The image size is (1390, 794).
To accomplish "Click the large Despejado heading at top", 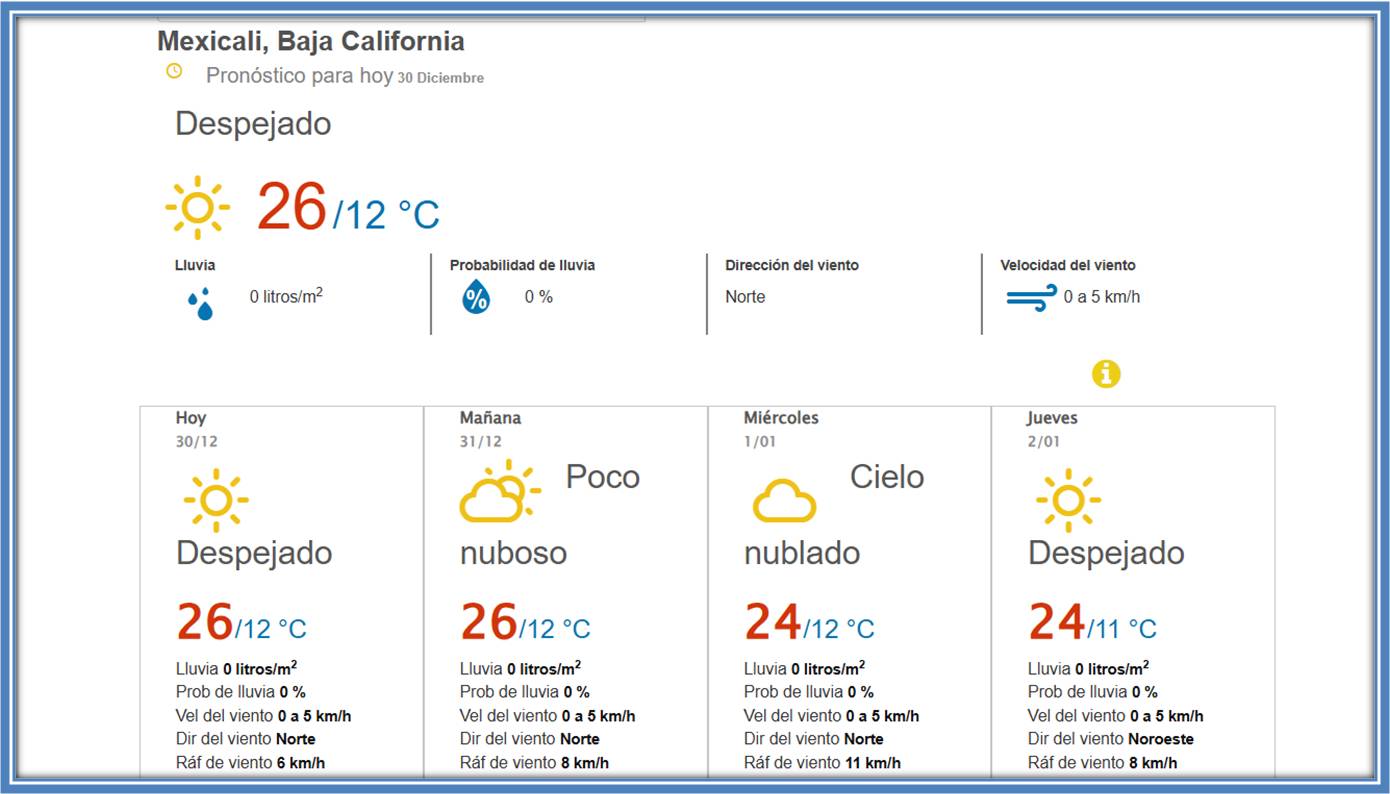I will coord(253,124).
